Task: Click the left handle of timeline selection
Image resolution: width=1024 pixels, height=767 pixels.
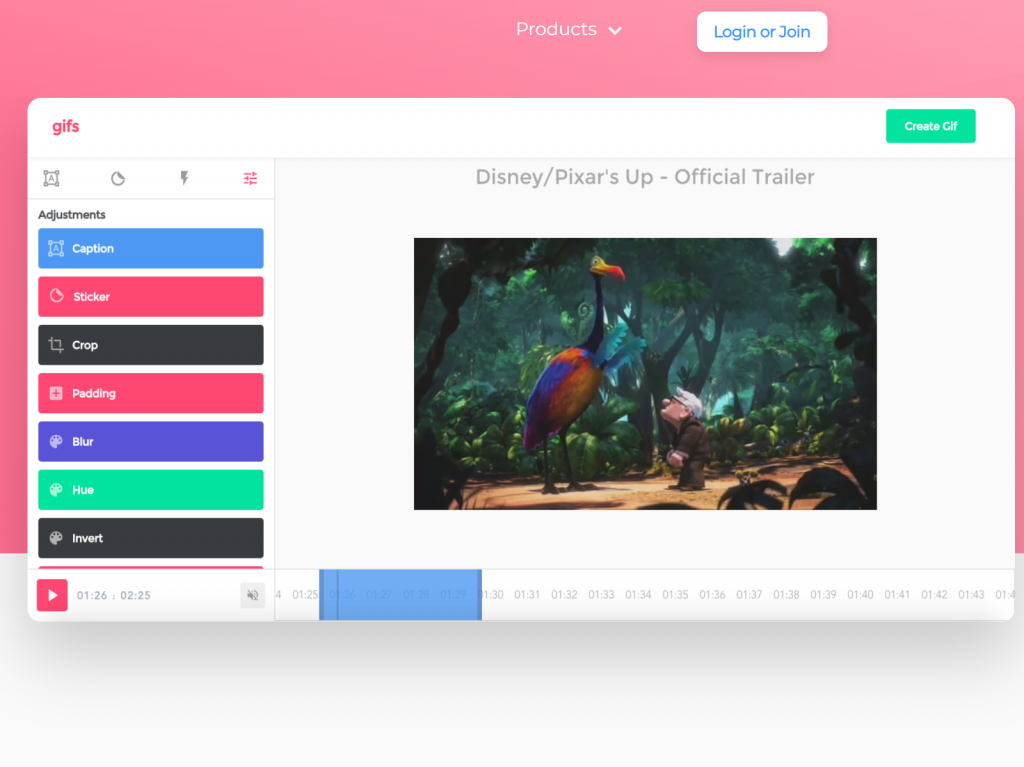Action: click(x=321, y=595)
